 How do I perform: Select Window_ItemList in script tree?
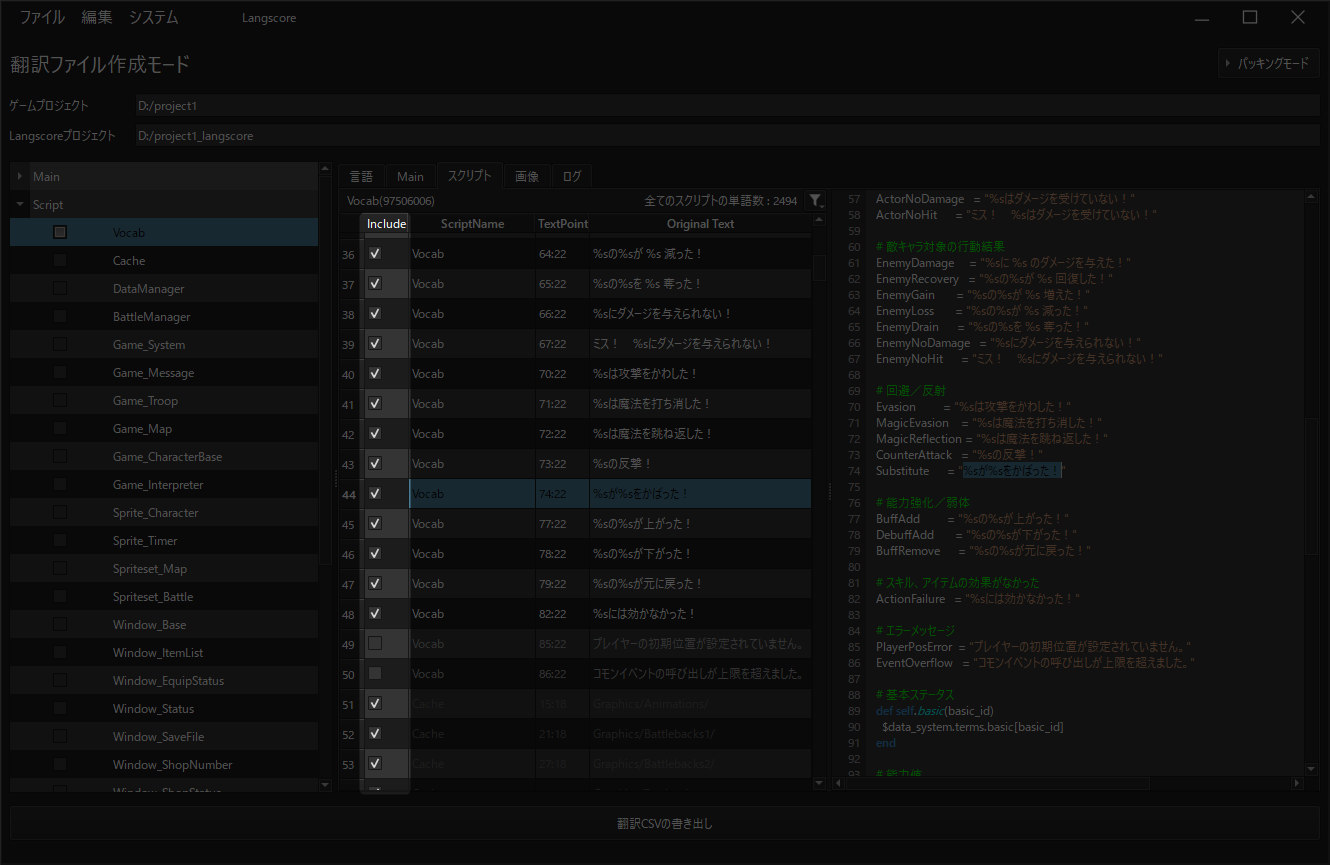(158, 652)
